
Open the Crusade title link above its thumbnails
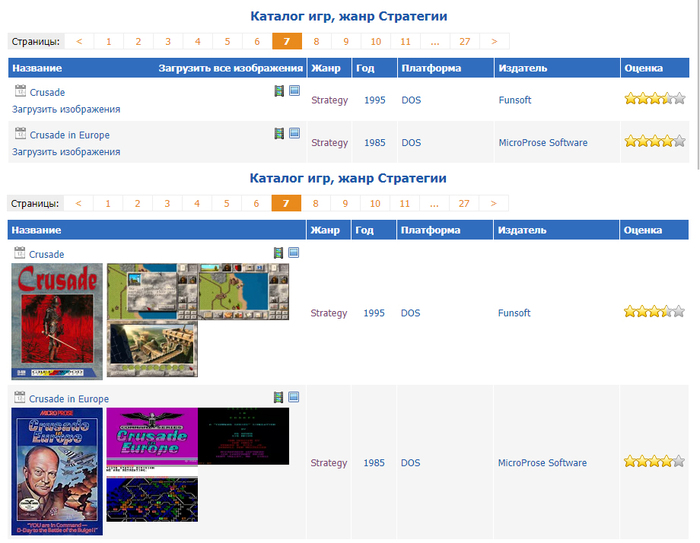coord(46,255)
